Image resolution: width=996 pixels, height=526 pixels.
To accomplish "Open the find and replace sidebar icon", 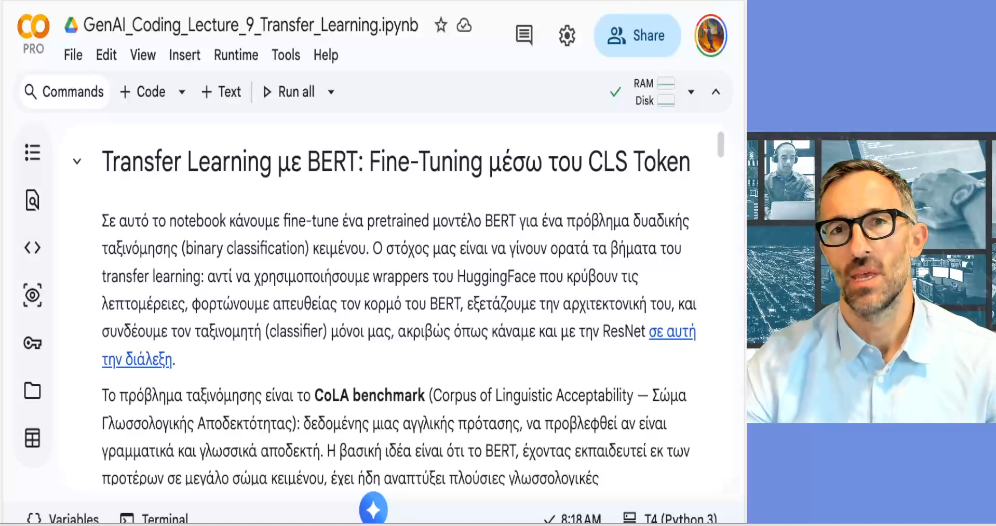I will pyautogui.click(x=32, y=200).
